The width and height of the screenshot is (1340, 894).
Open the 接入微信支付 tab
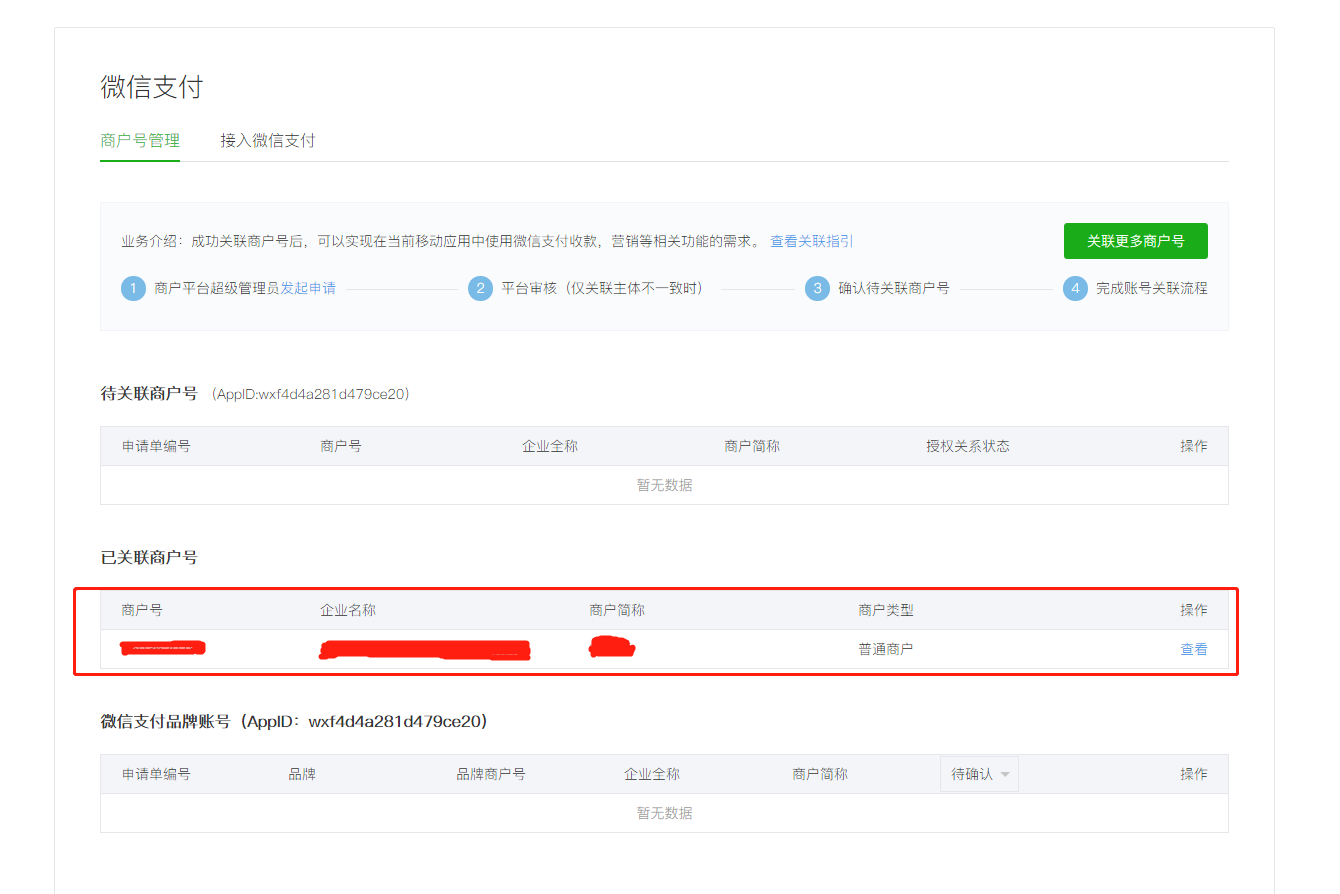[x=268, y=141]
